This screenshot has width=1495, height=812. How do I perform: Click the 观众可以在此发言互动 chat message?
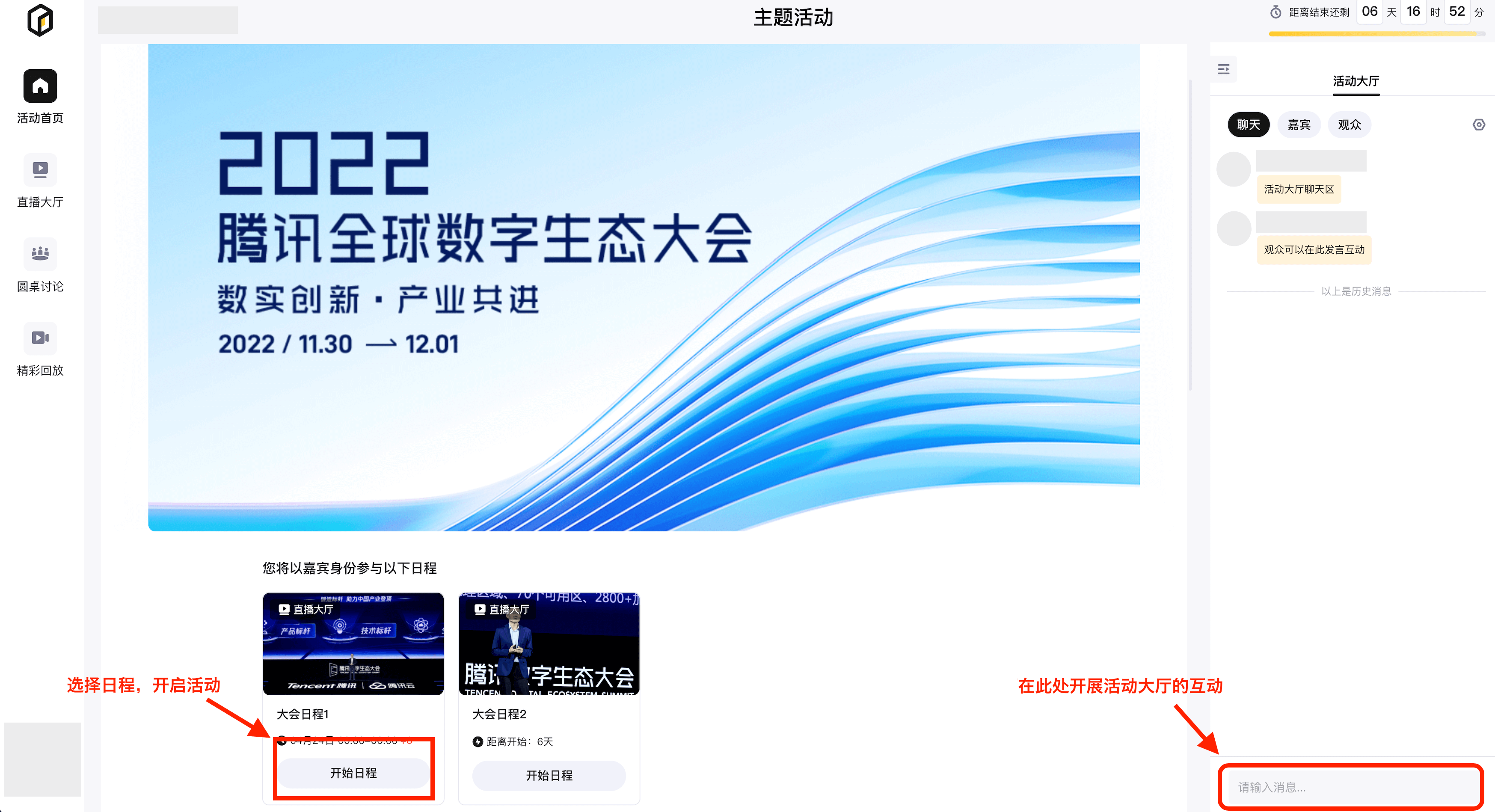click(1314, 249)
